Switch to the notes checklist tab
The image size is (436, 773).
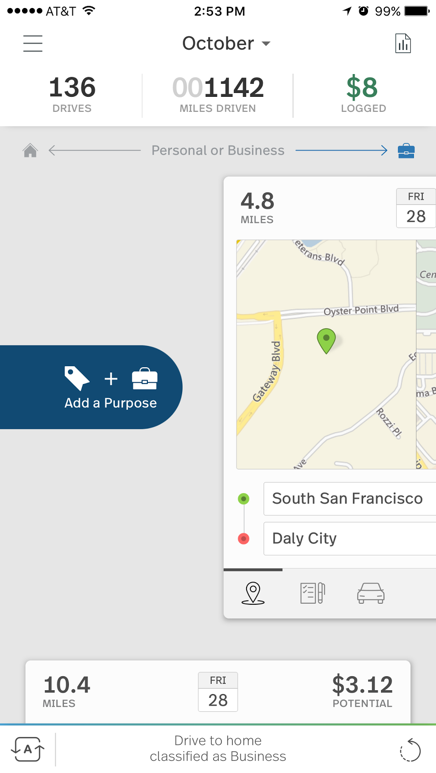point(313,593)
